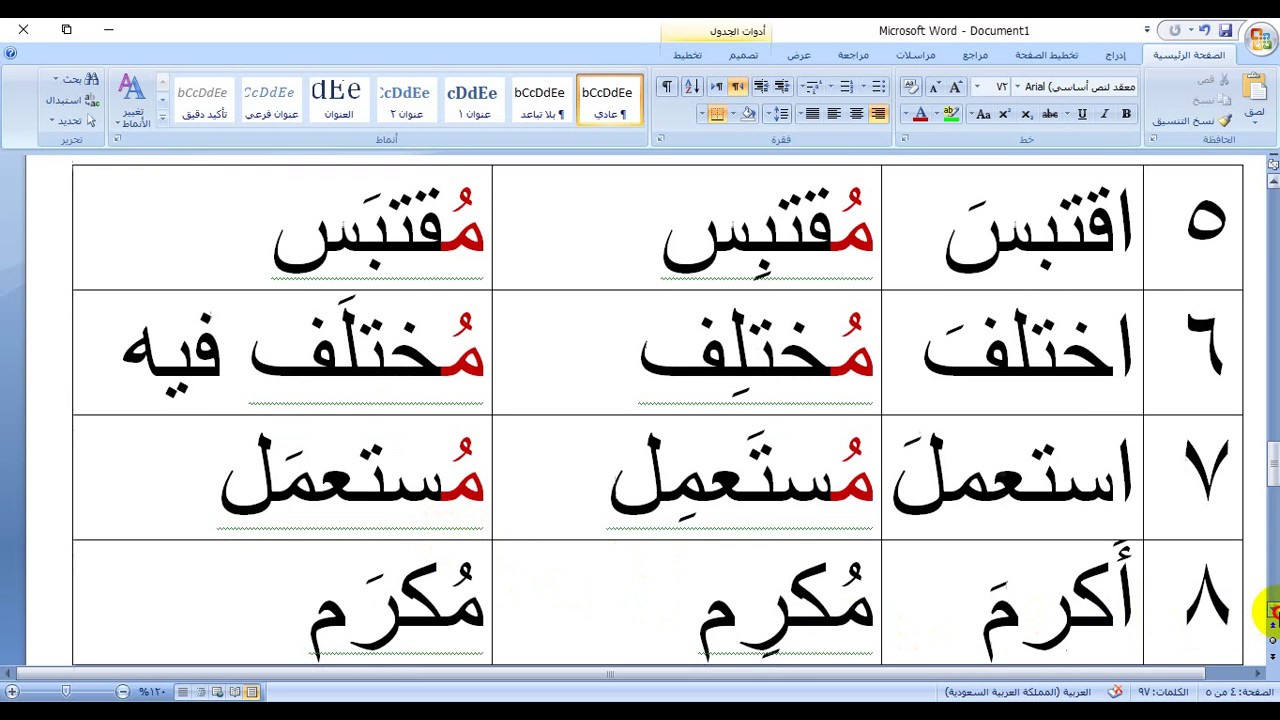Toggle Bold formatting

pos(1126,114)
